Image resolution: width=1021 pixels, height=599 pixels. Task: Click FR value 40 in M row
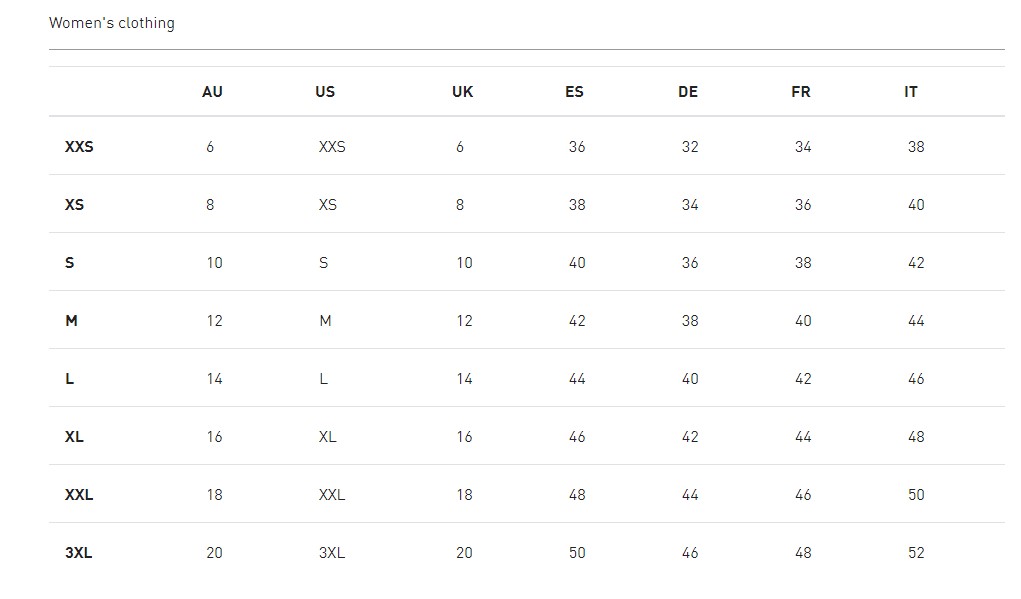point(803,321)
